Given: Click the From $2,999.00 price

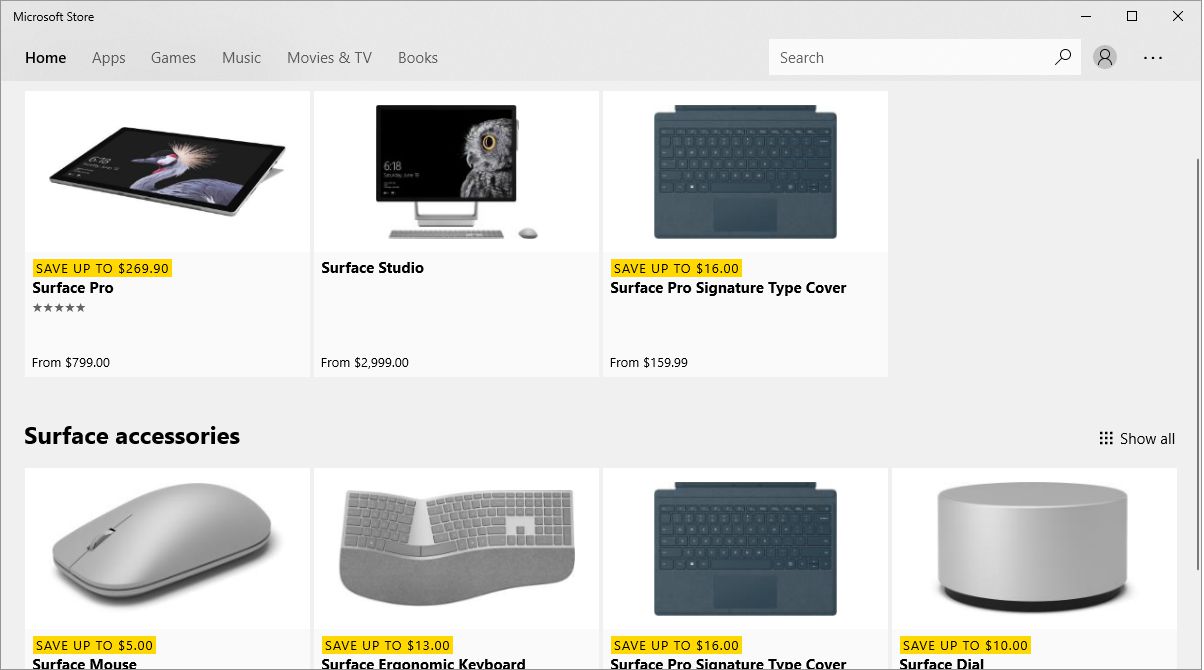Looking at the screenshot, I should coord(365,363).
